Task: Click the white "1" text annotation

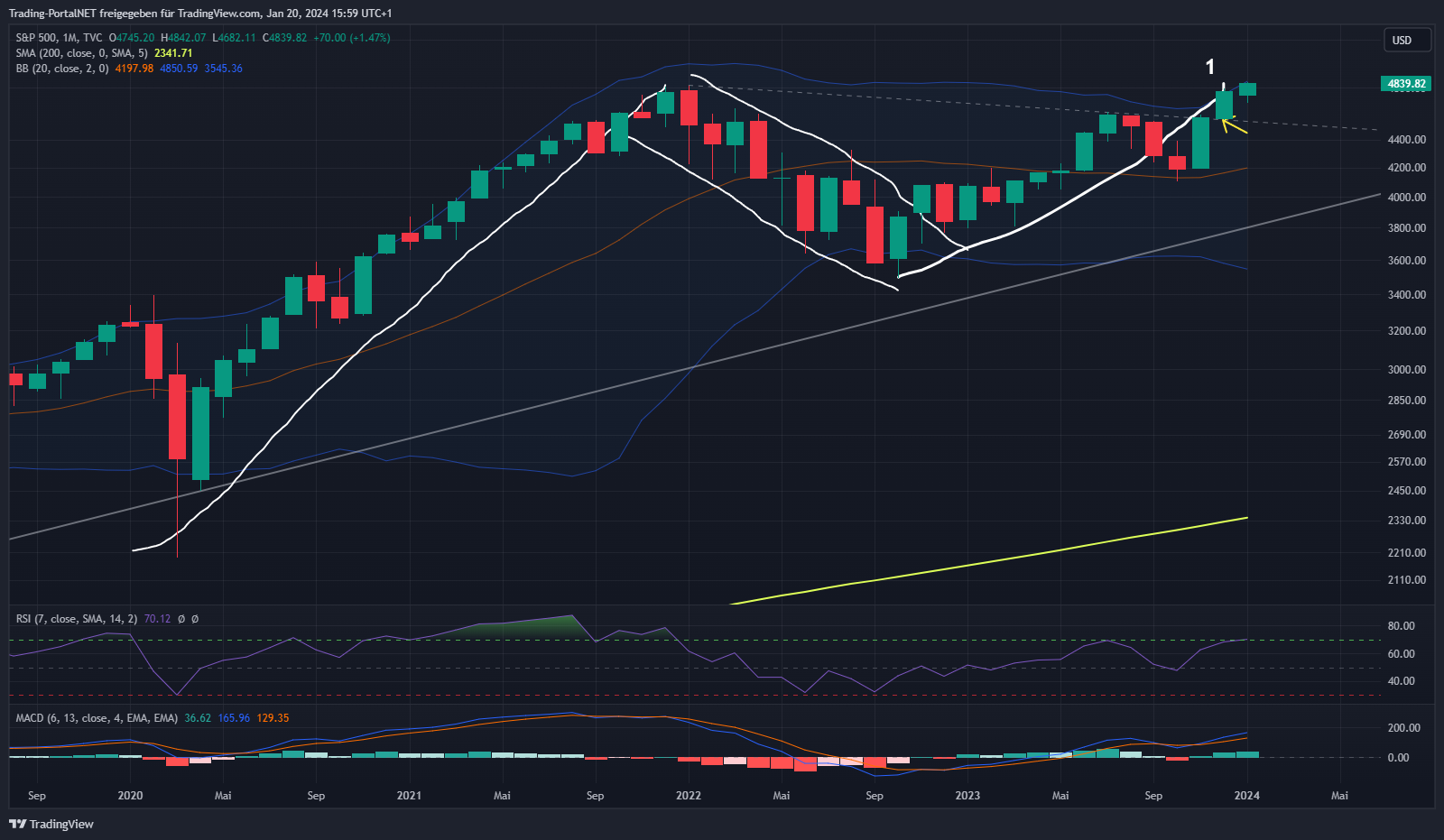Action: click(x=1210, y=67)
